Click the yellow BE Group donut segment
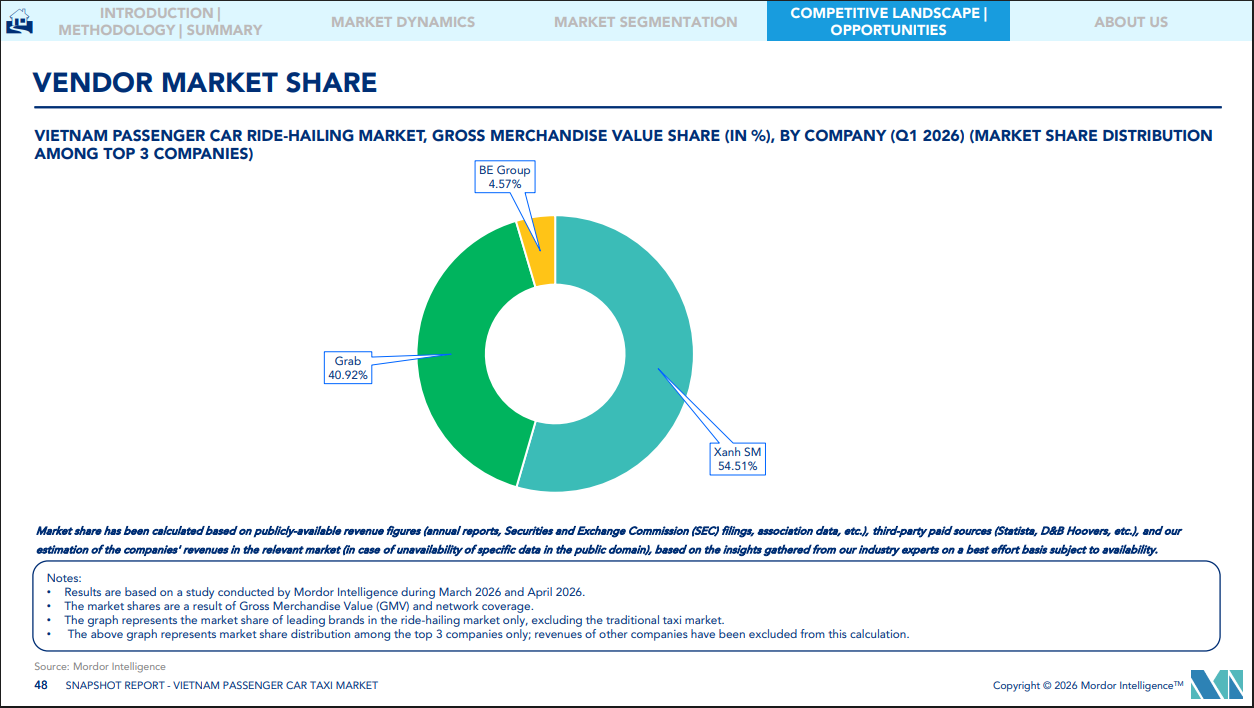Viewport: 1254px width, 708px height. pyautogui.click(x=543, y=250)
